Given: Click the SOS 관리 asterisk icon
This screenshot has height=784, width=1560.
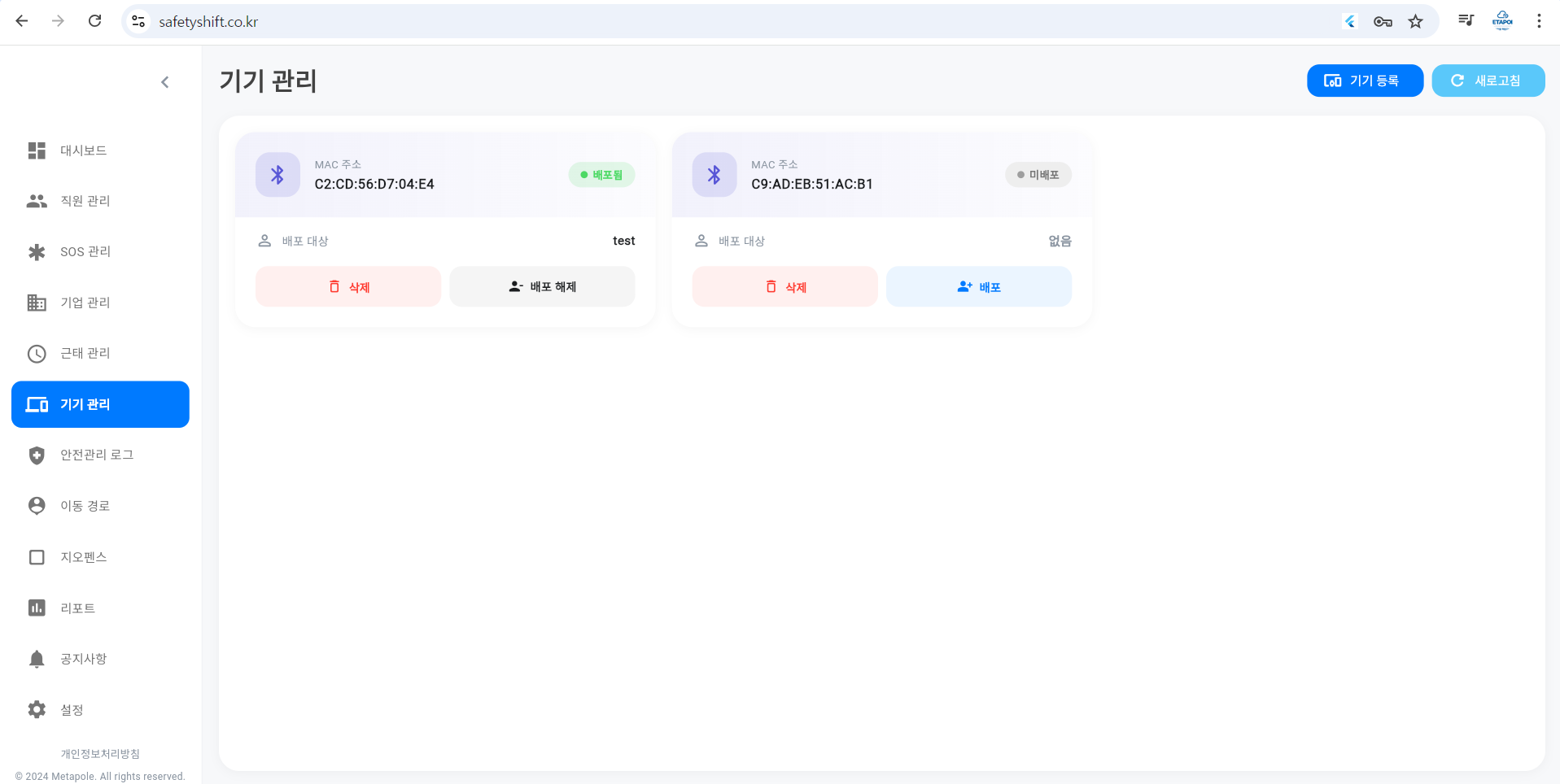Looking at the screenshot, I should pos(37,252).
